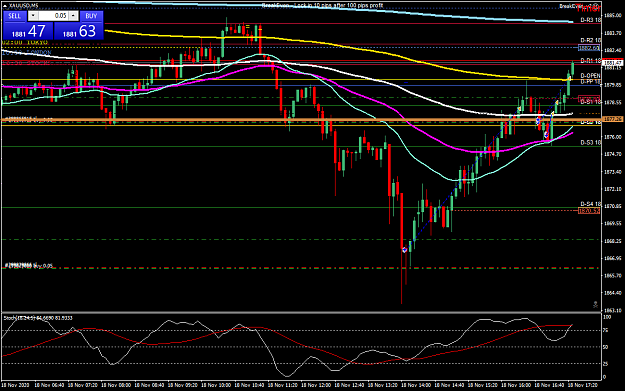Click the LONDON session label
625x391 pixels.
pyautogui.click(x=27, y=53)
